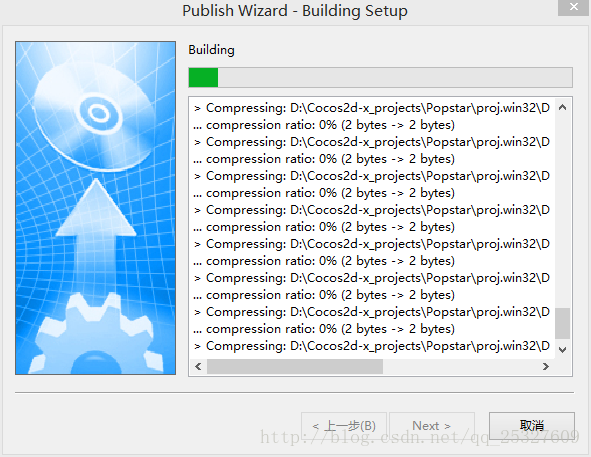Click the log's scroll down arrow

(562, 350)
